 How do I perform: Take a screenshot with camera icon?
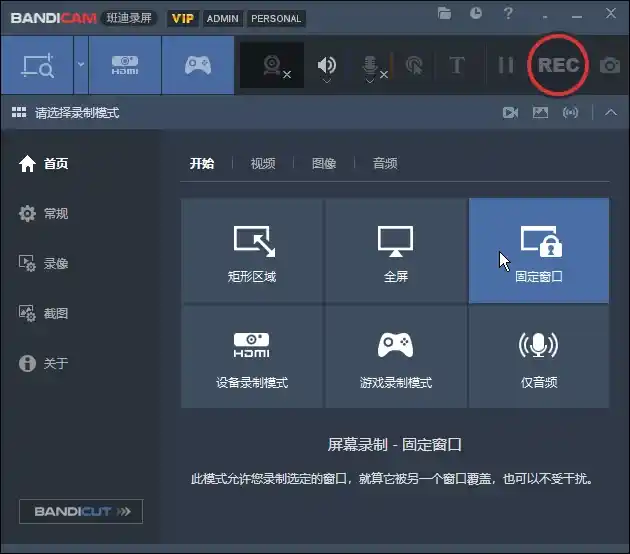[610, 65]
